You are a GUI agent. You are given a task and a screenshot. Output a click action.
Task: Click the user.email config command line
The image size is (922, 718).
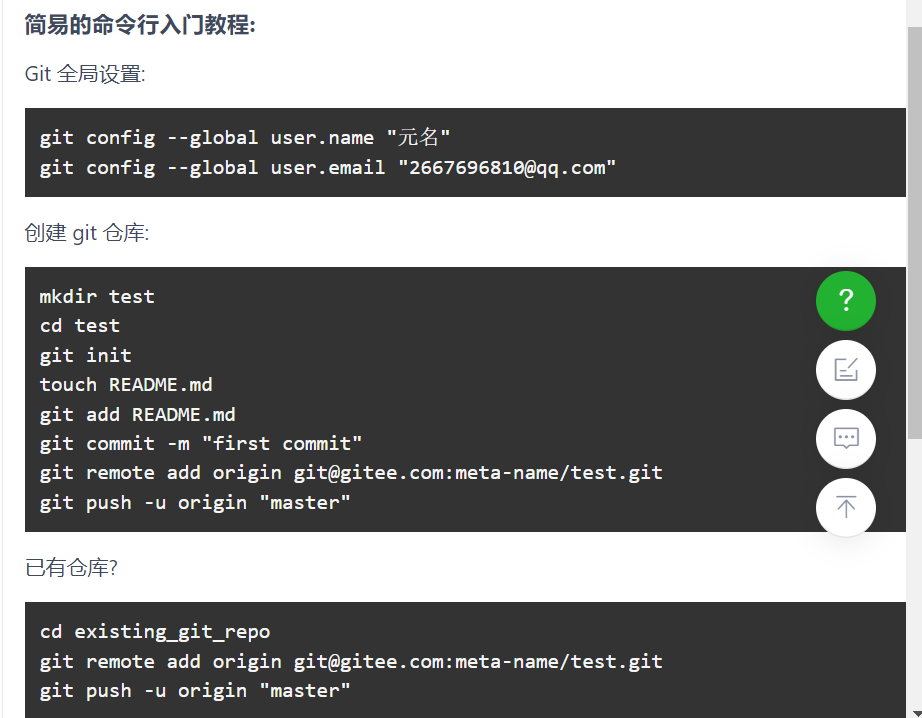328,167
